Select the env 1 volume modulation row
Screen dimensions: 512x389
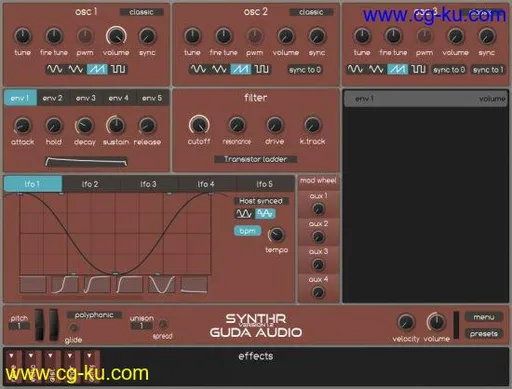(x=426, y=99)
